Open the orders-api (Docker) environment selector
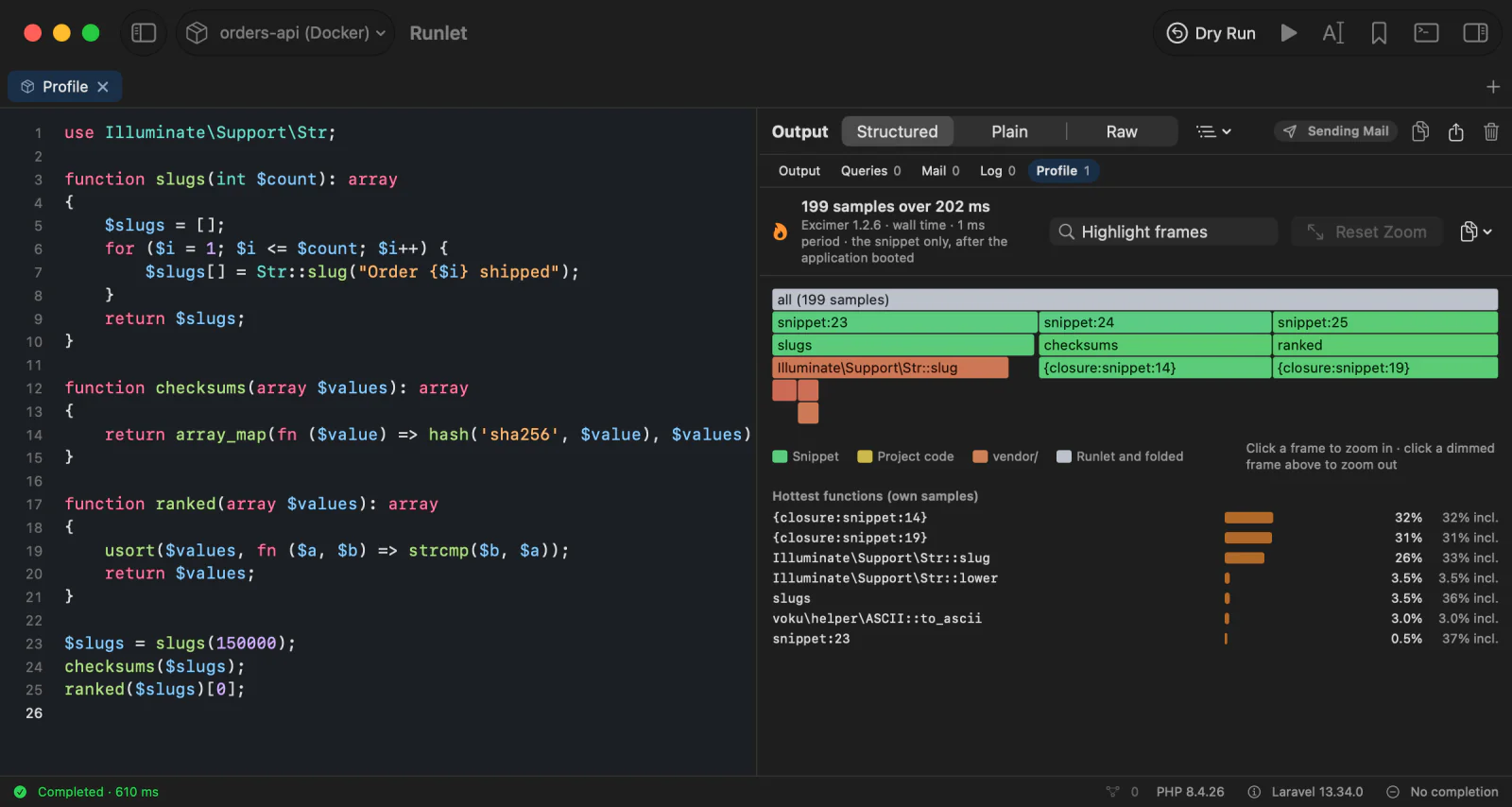This screenshot has height=807, width=1512. click(x=285, y=33)
